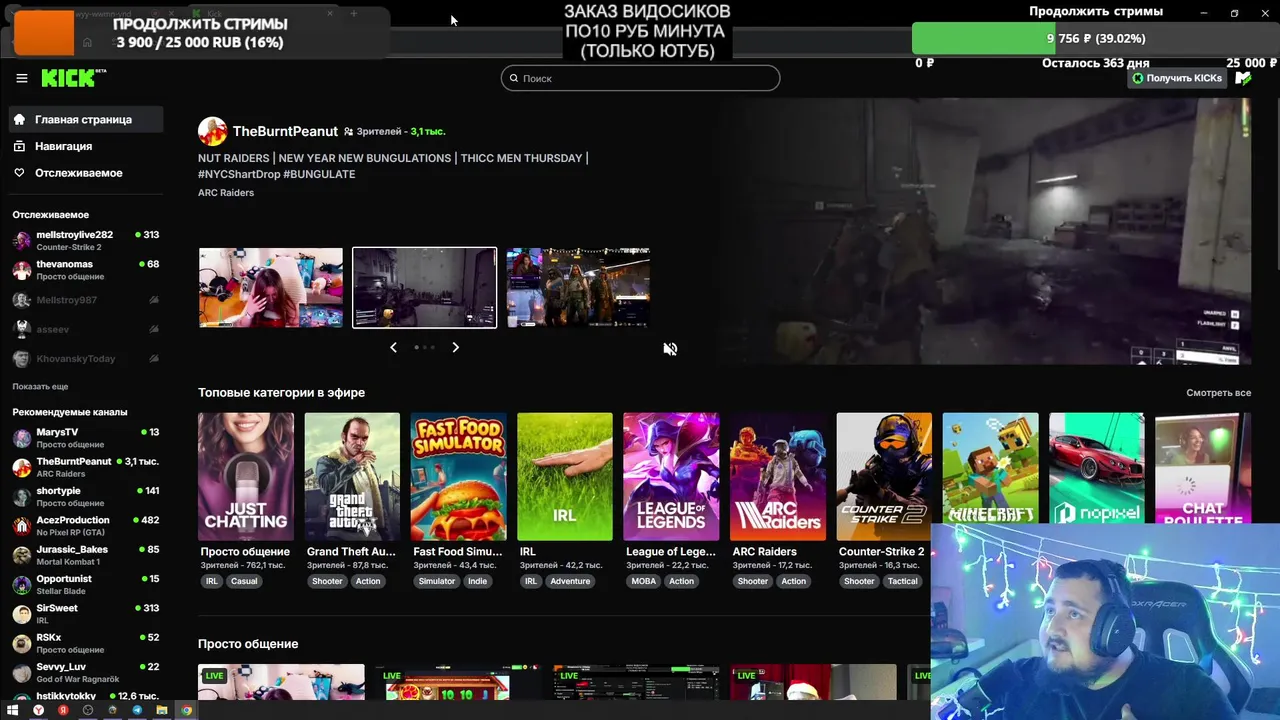Open recommended channel Opportunist
The height and width of the screenshot is (720, 1280).
click(x=86, y=584)
